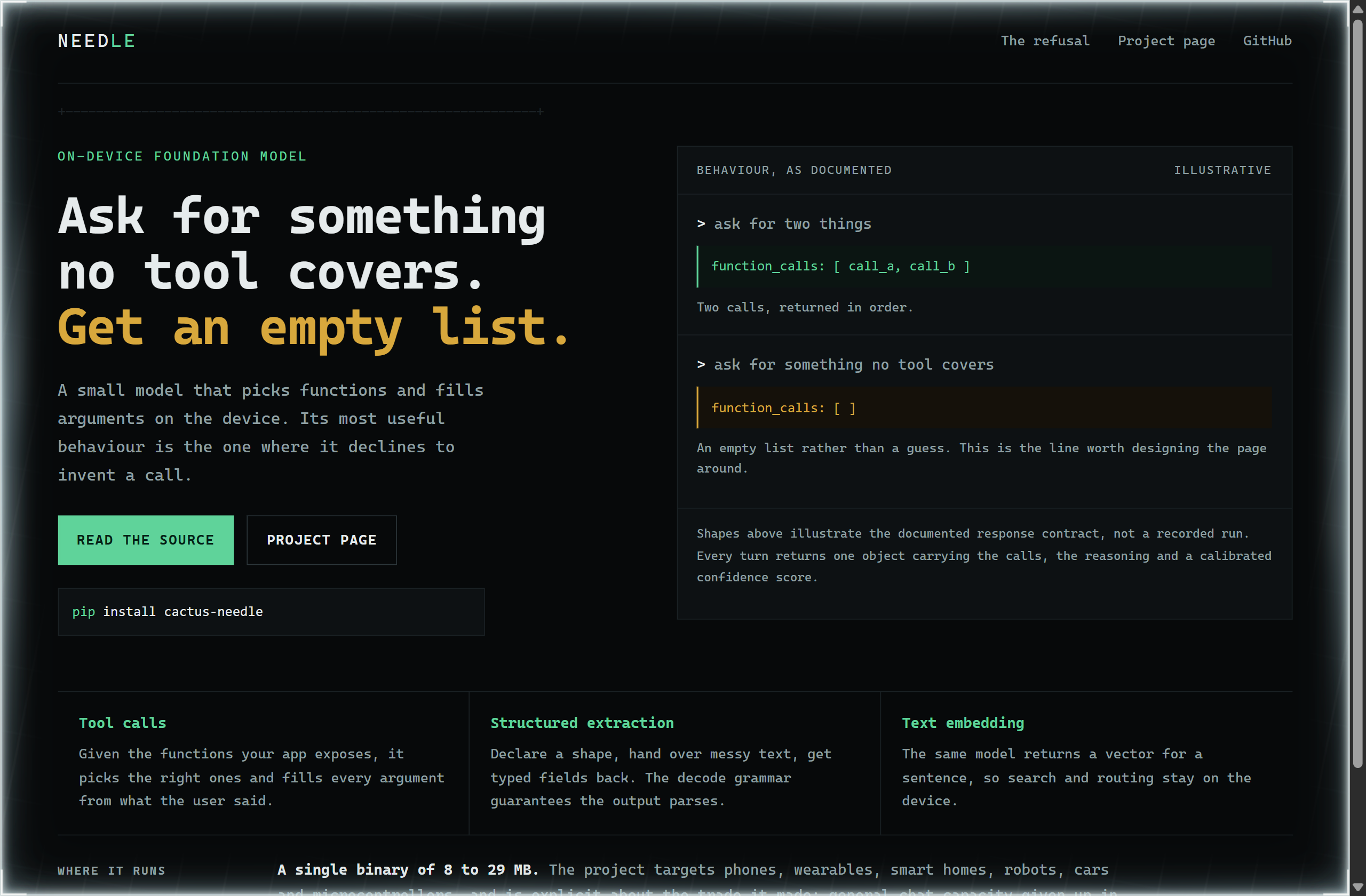Viewport: 1366px width, 896px height.
Task: Click the empty function_calls [ ] code line
Action: coord(984,407)
